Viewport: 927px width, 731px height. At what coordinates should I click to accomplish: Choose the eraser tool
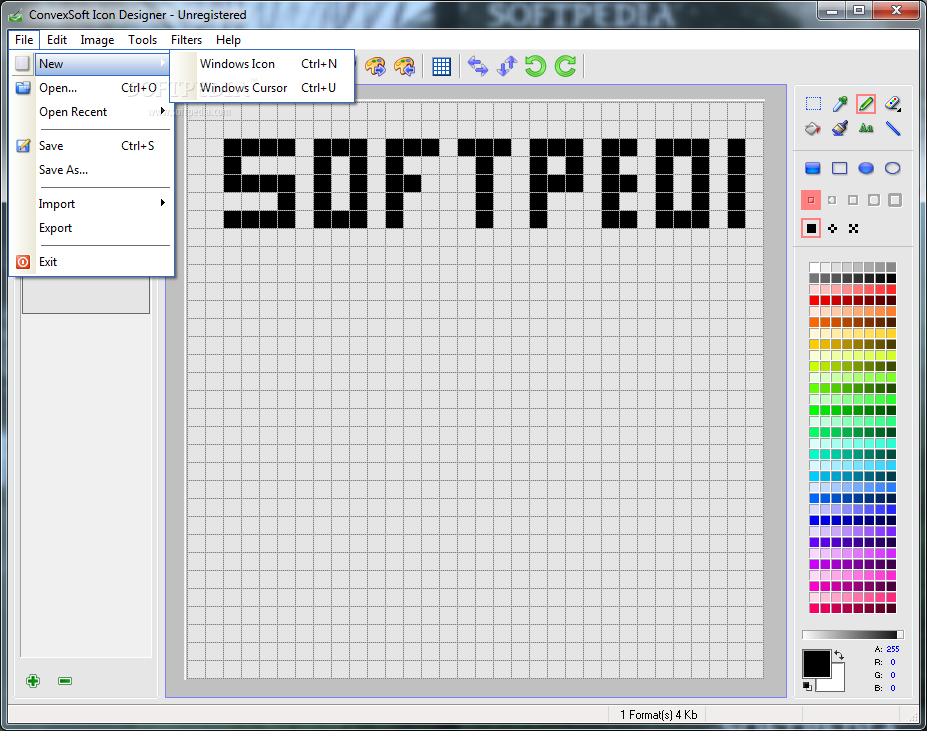tap(893, 104)
